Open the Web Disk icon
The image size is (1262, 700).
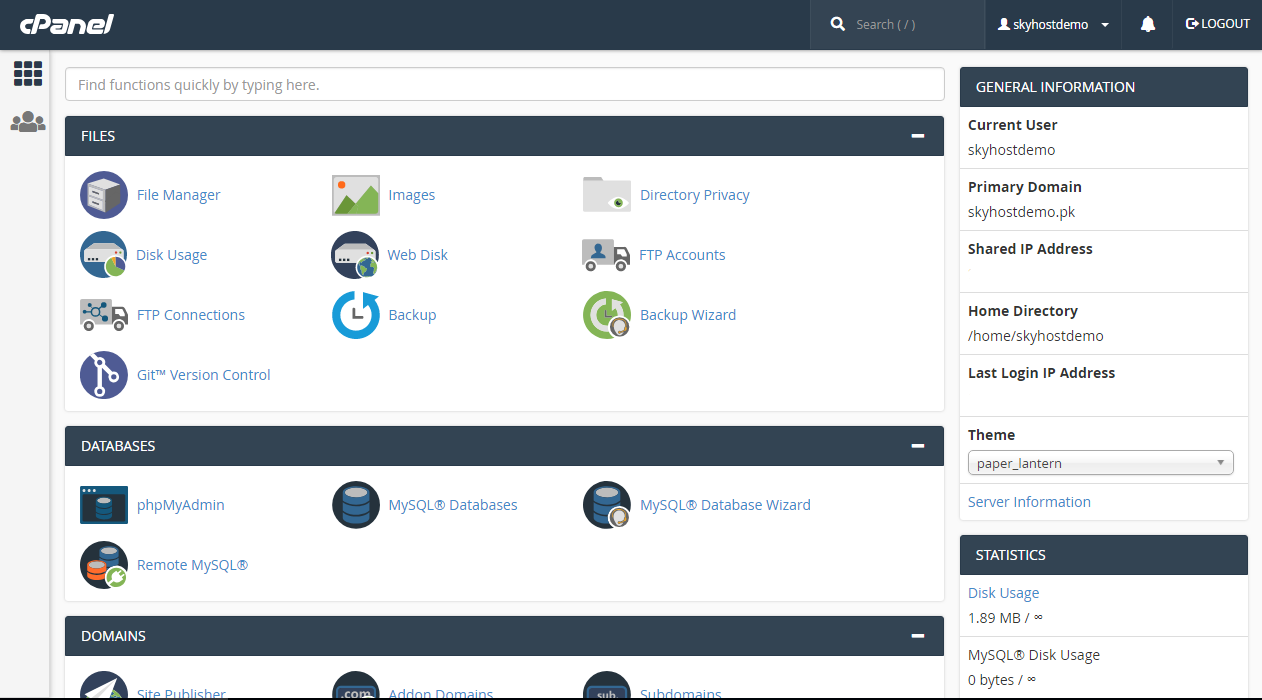pos(356,255)
